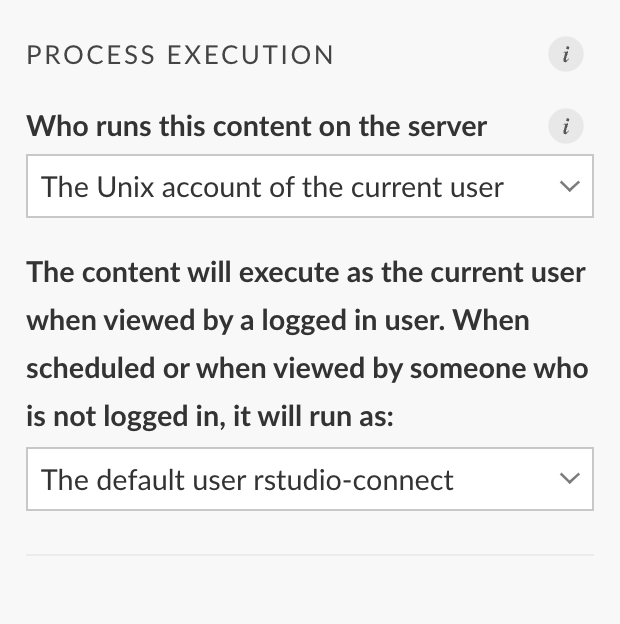
Task: Open info icon next to "Who runs this content"
Action: (565, 126)
